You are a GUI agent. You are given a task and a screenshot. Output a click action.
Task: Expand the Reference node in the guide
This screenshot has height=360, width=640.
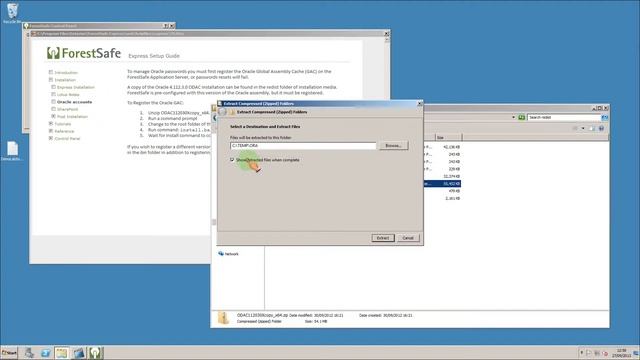pyautogui.click(x=51, y=131)
